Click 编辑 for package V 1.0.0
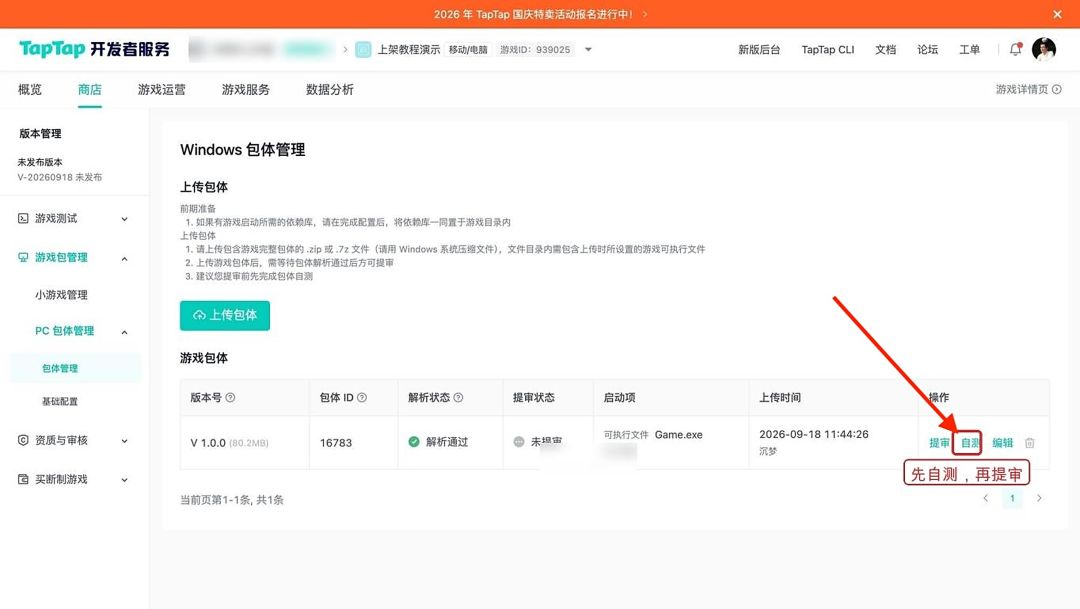Viewport: 1080px width, 609px height. pos(1002,443)
